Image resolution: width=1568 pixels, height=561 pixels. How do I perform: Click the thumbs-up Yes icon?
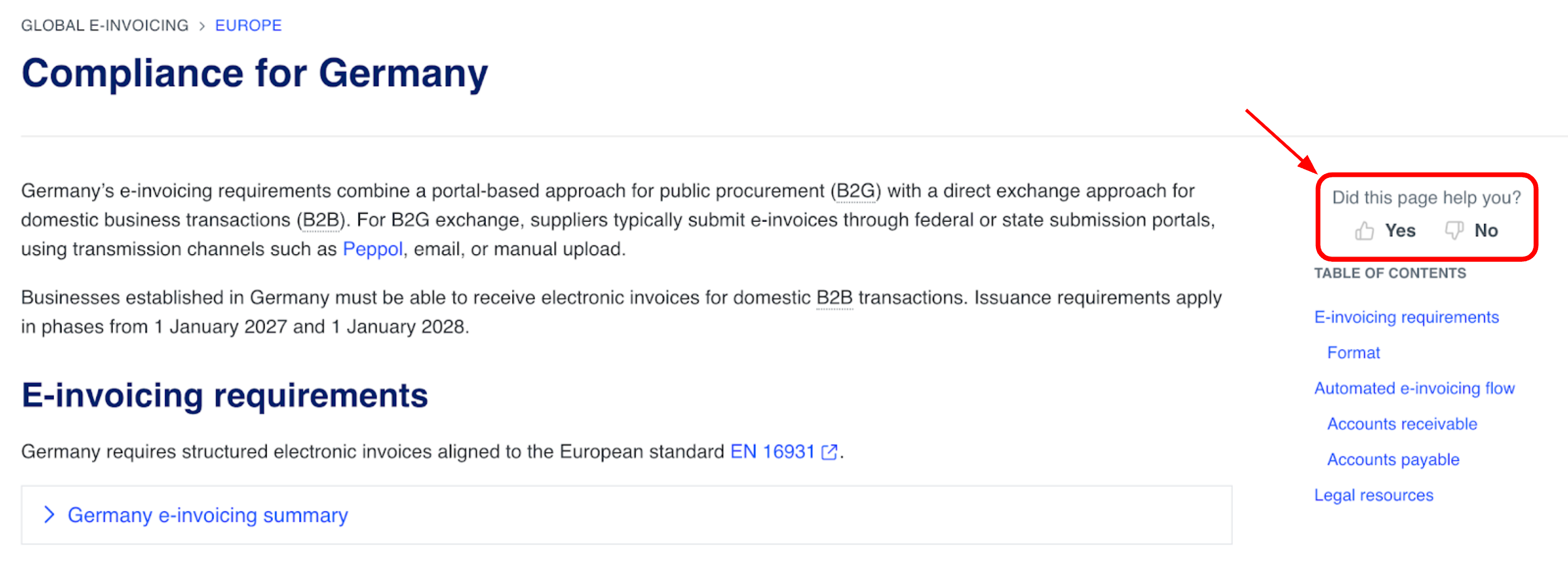coord(1364,231)
